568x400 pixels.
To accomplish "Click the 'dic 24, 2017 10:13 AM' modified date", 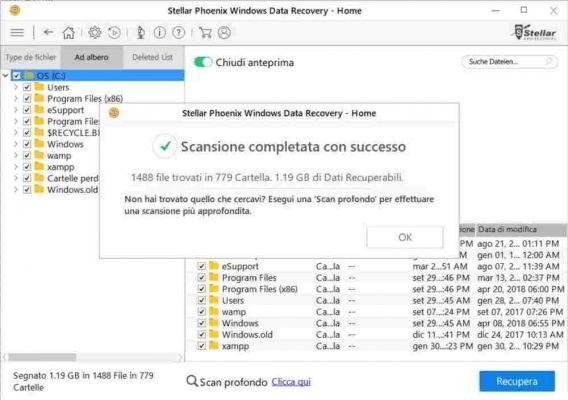I will [x=520, y=334].
